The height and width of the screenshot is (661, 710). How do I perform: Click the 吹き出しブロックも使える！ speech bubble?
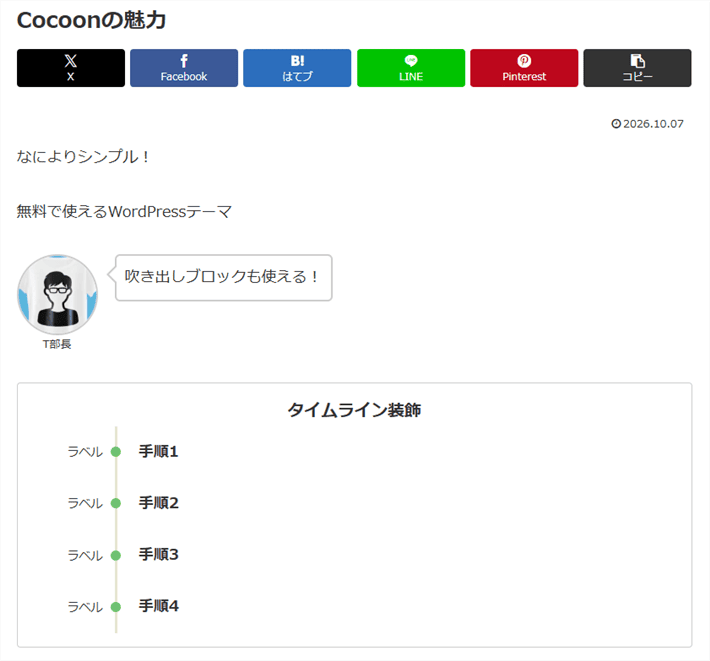coord(223,278)
